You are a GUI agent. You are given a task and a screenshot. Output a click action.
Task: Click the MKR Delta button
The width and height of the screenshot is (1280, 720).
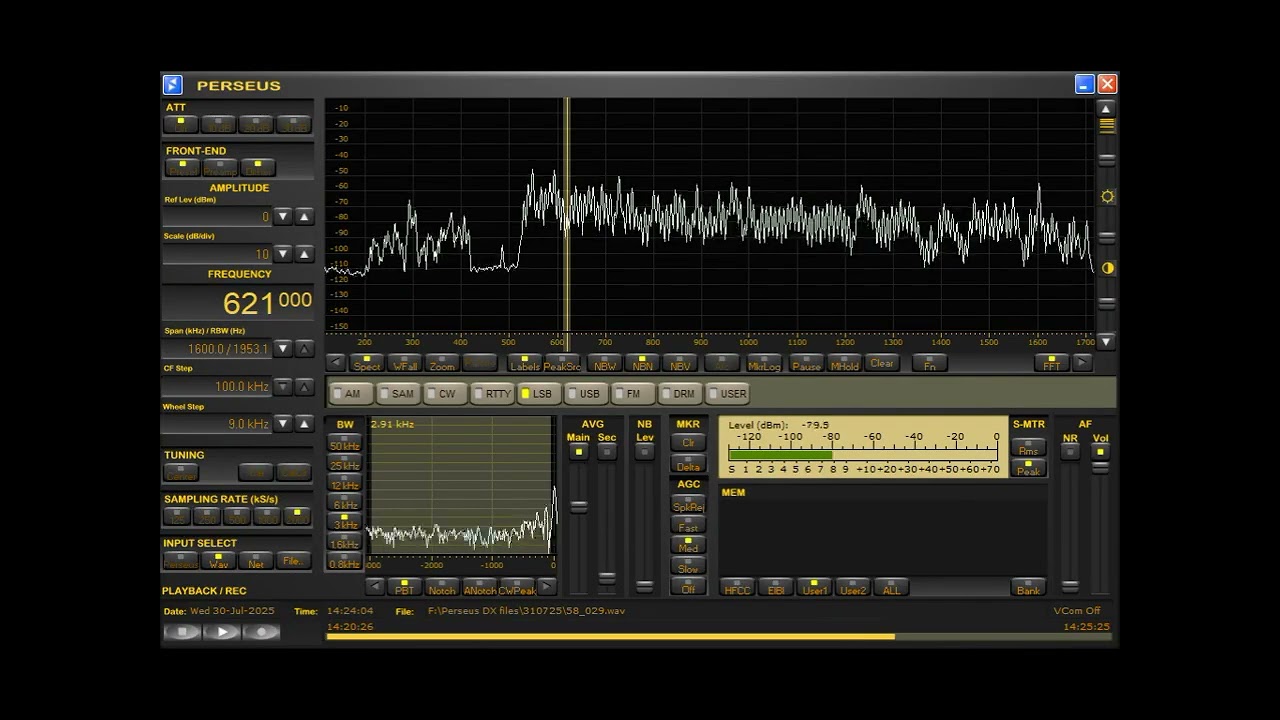688,464
